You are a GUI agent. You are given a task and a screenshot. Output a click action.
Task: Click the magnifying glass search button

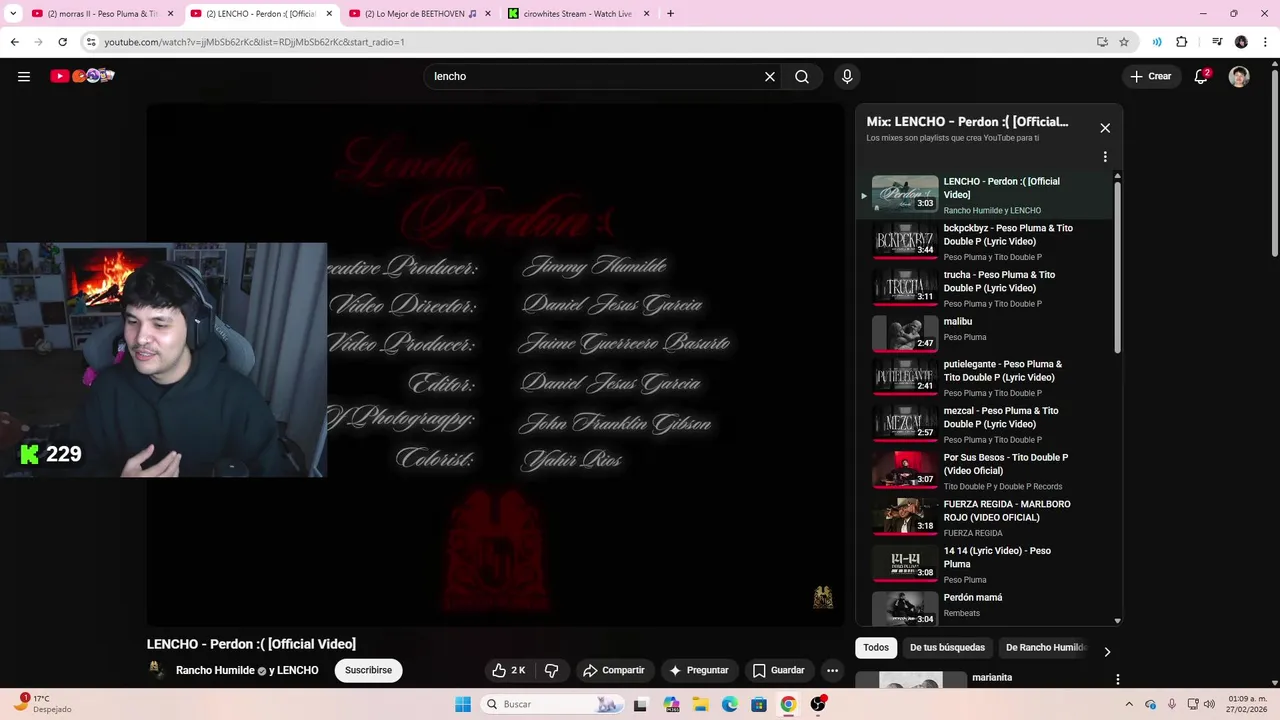point(802,76)
